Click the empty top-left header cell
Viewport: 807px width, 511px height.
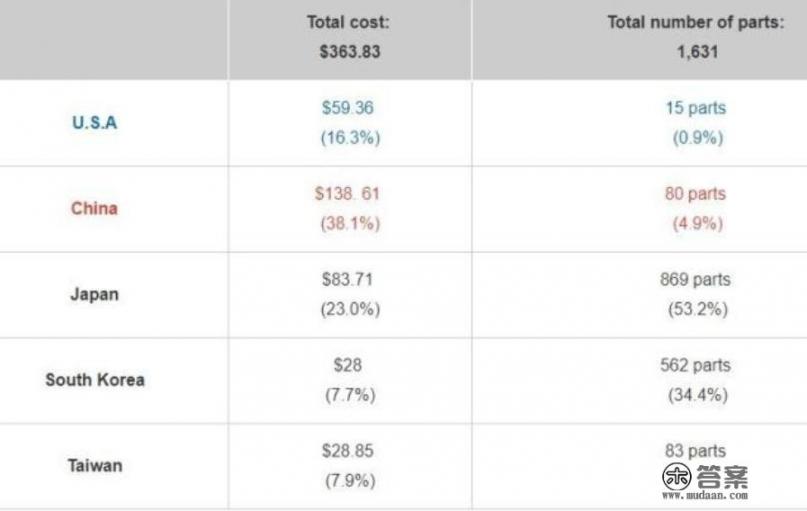tap(113, 38)
